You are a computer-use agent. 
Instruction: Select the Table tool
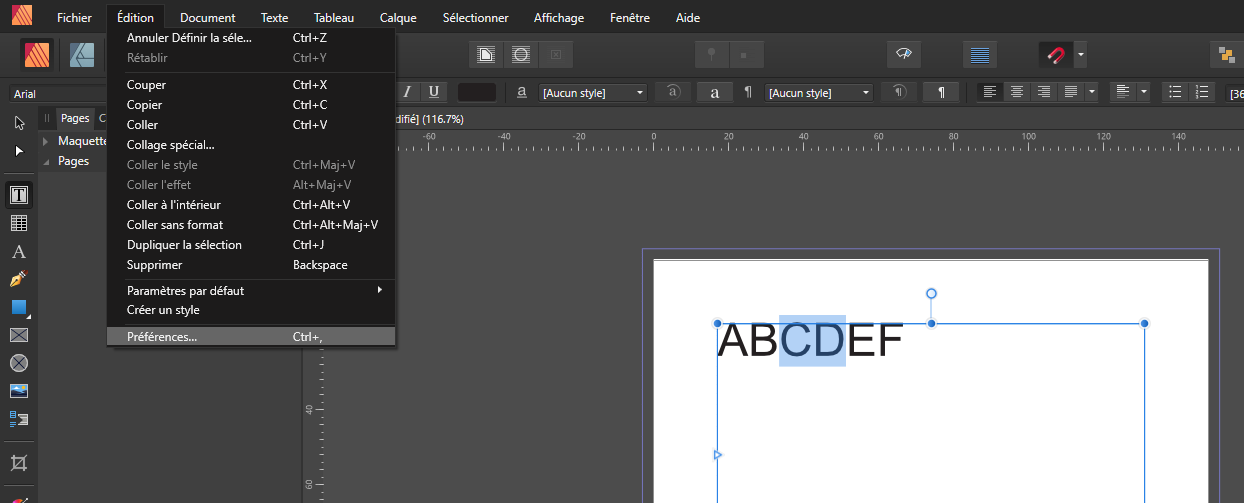(x=19, y=223)
